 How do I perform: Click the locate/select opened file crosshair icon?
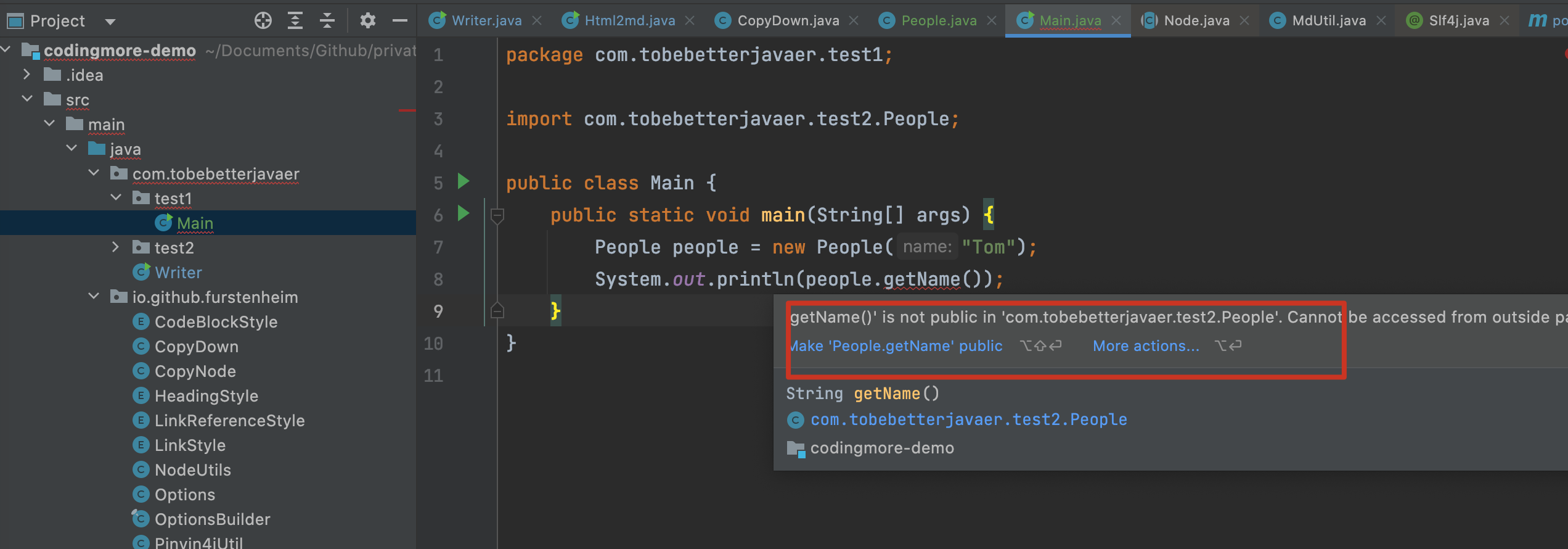coord(263,21)
